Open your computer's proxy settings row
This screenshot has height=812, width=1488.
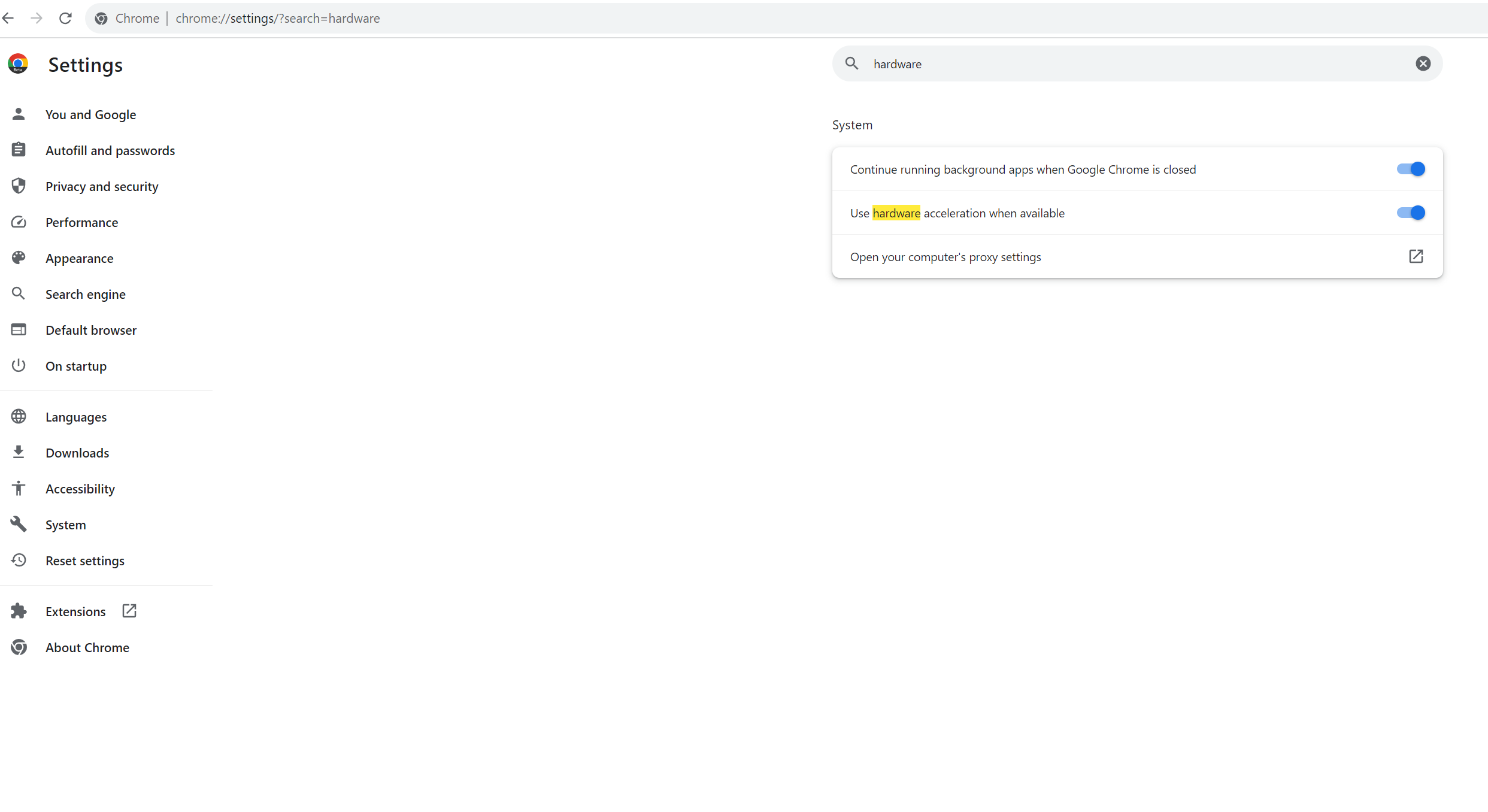[945, 257]
